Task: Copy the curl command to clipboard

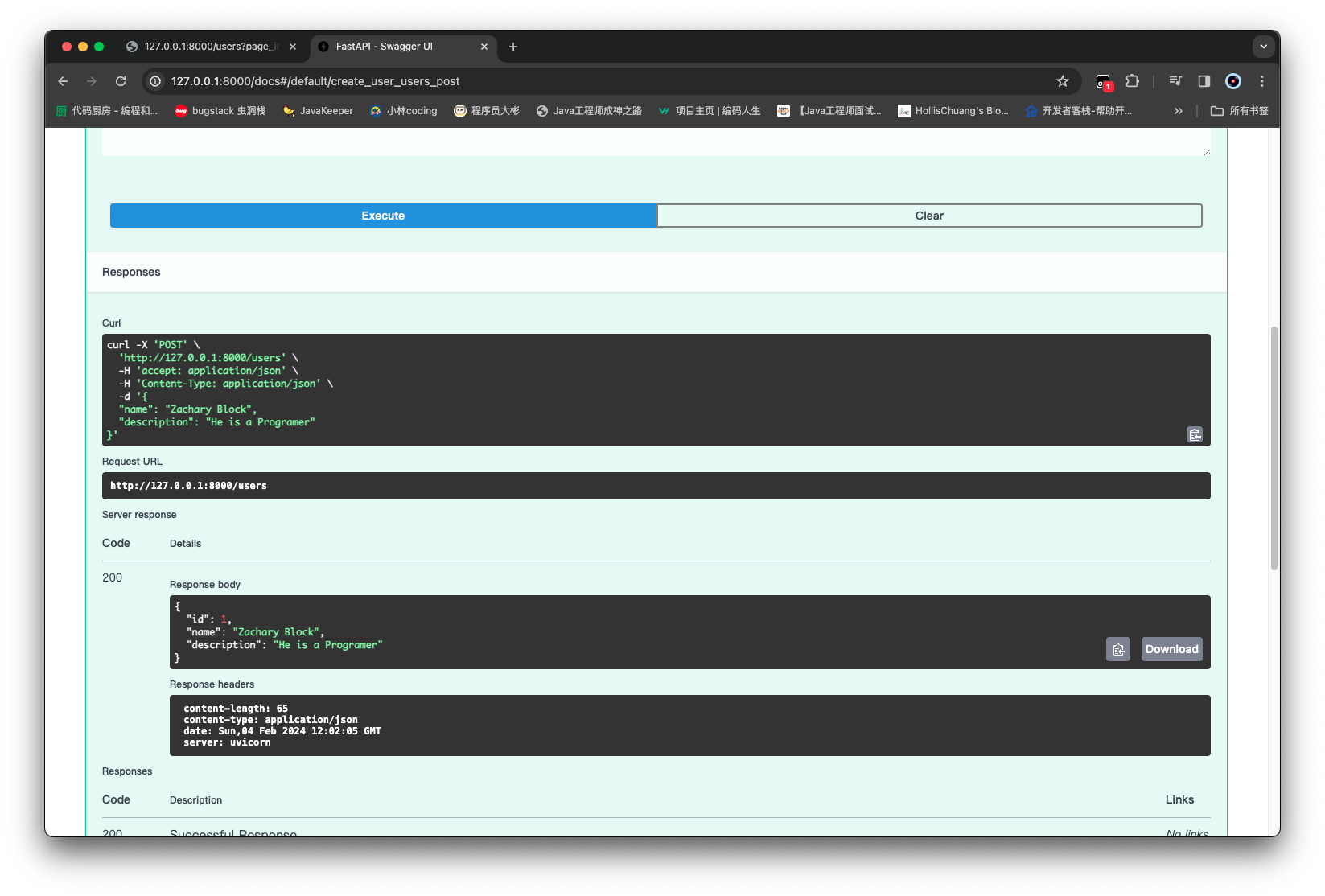Action: point(1194,434)
